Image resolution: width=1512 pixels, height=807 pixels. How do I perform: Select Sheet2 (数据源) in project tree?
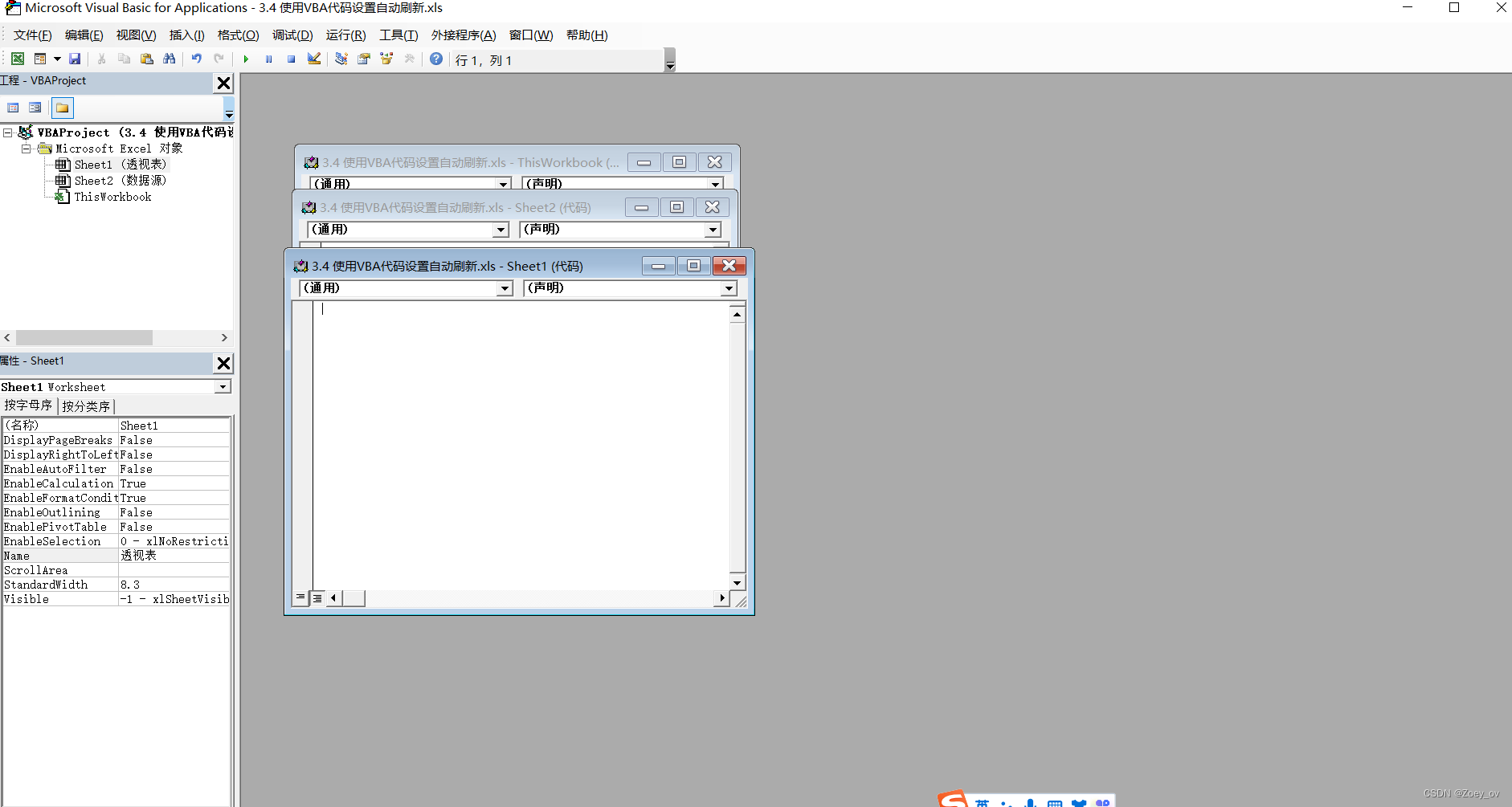point(120,181)
